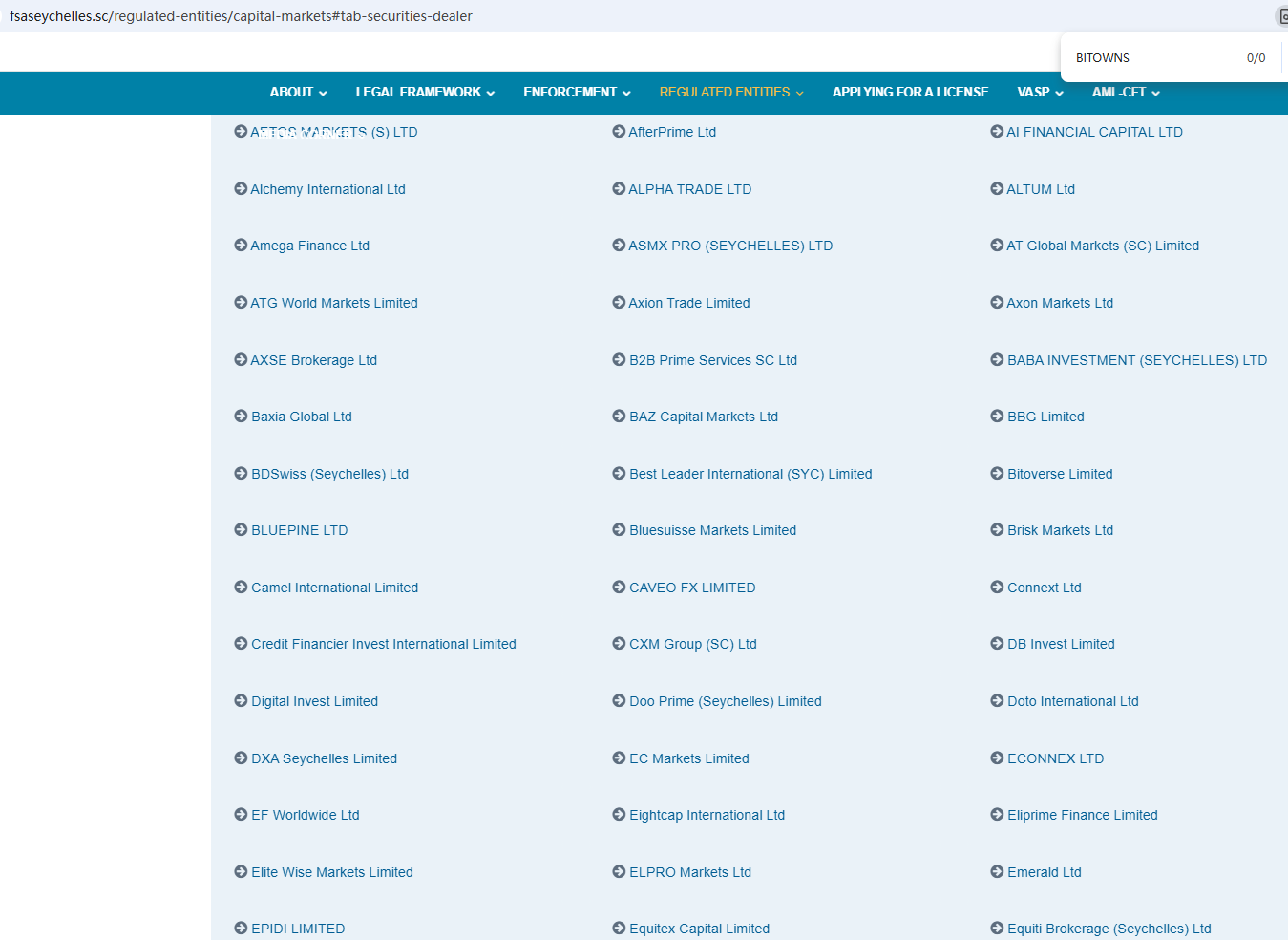Select the EF Worldwide Ltd link

tap(306, 815)
